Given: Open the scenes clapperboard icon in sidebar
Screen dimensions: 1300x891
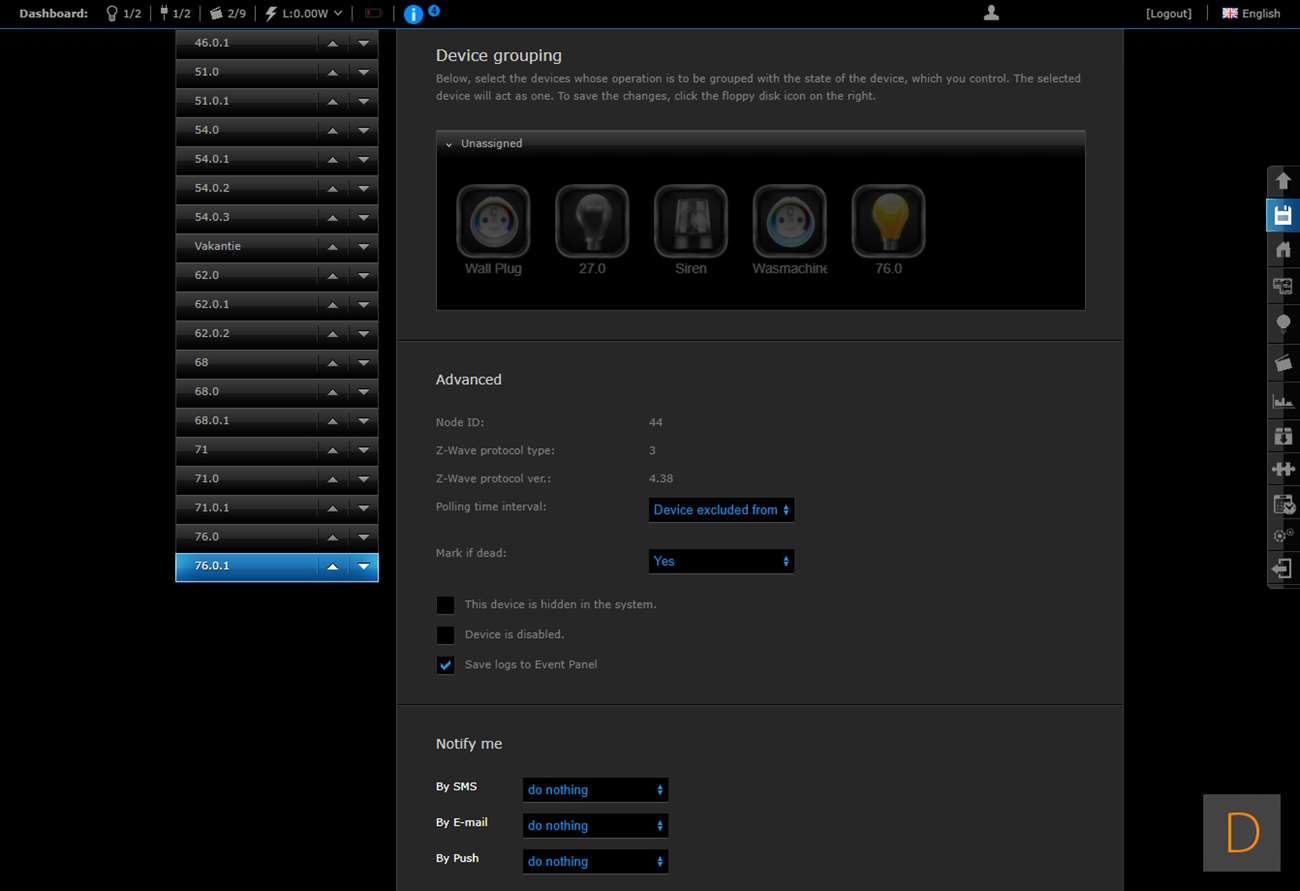Looking at the screenshot, I should click(1282, 363).
